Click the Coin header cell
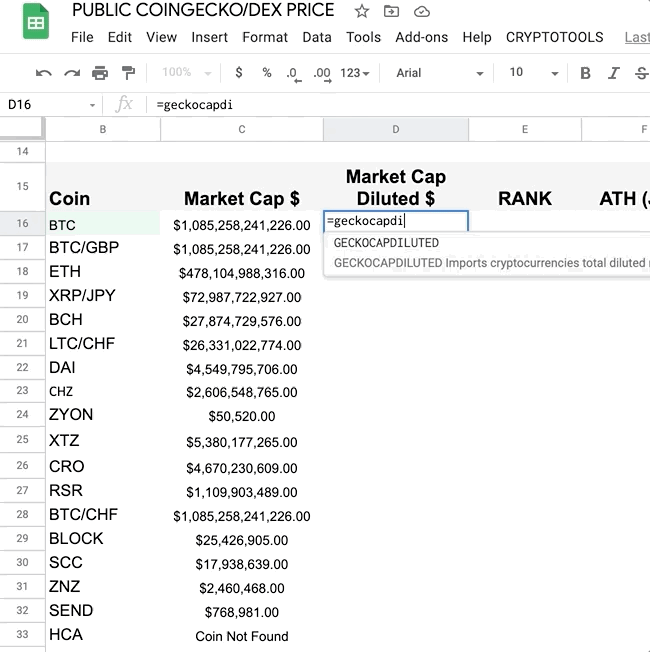This screenshot has width=650, height=652. (x=103, y=187)
